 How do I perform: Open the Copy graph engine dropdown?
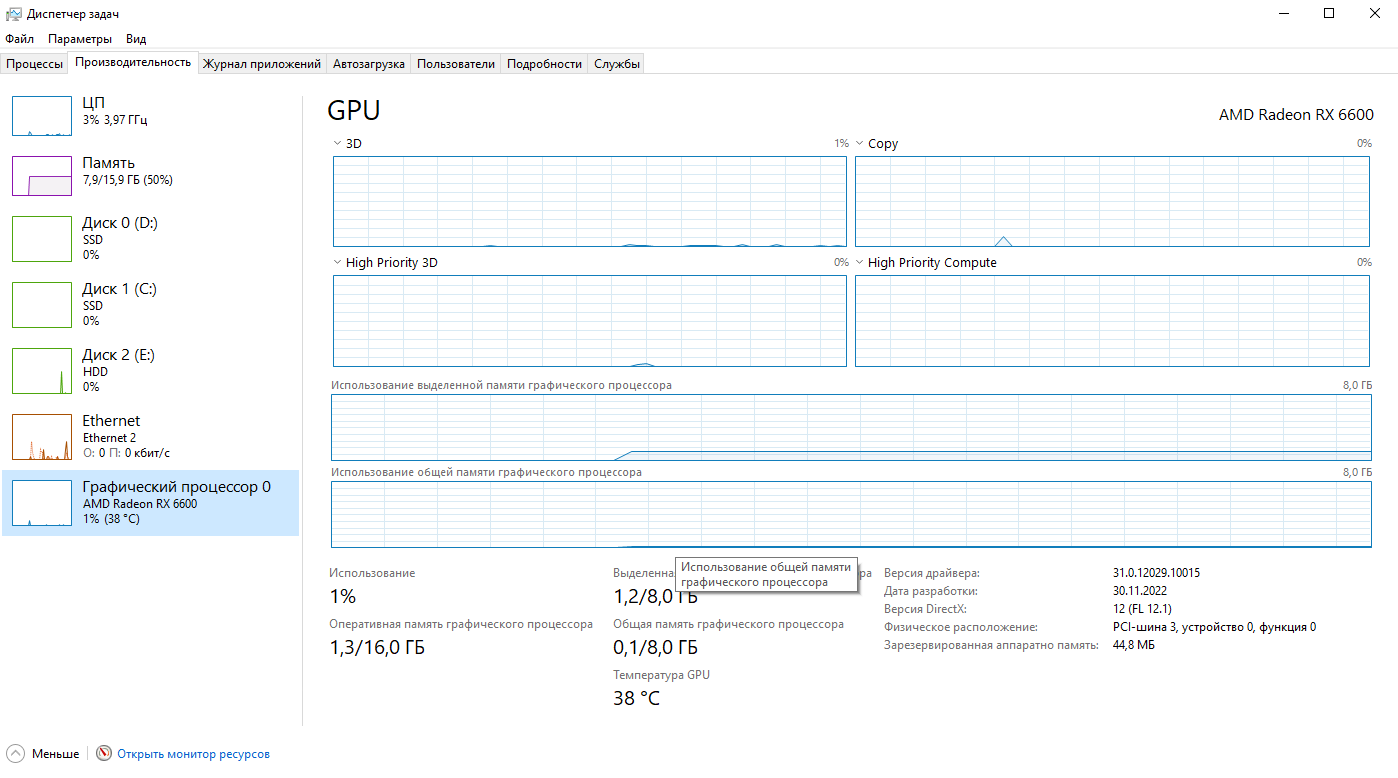(x=860, y=143)
